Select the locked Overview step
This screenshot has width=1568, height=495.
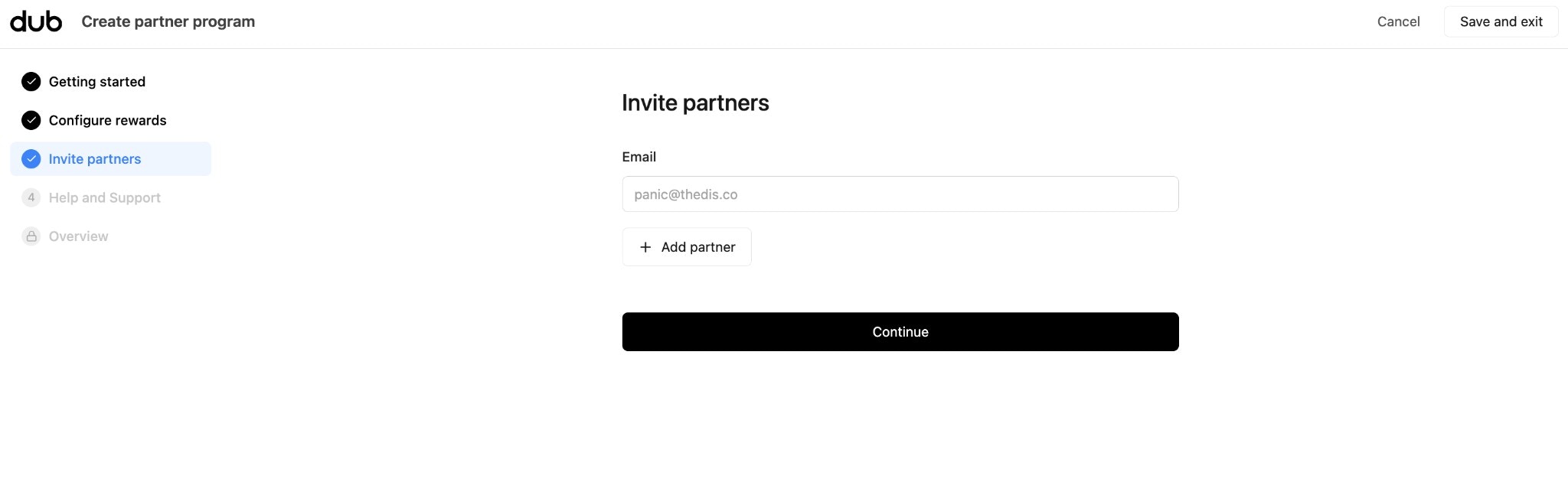pos(78,236)
